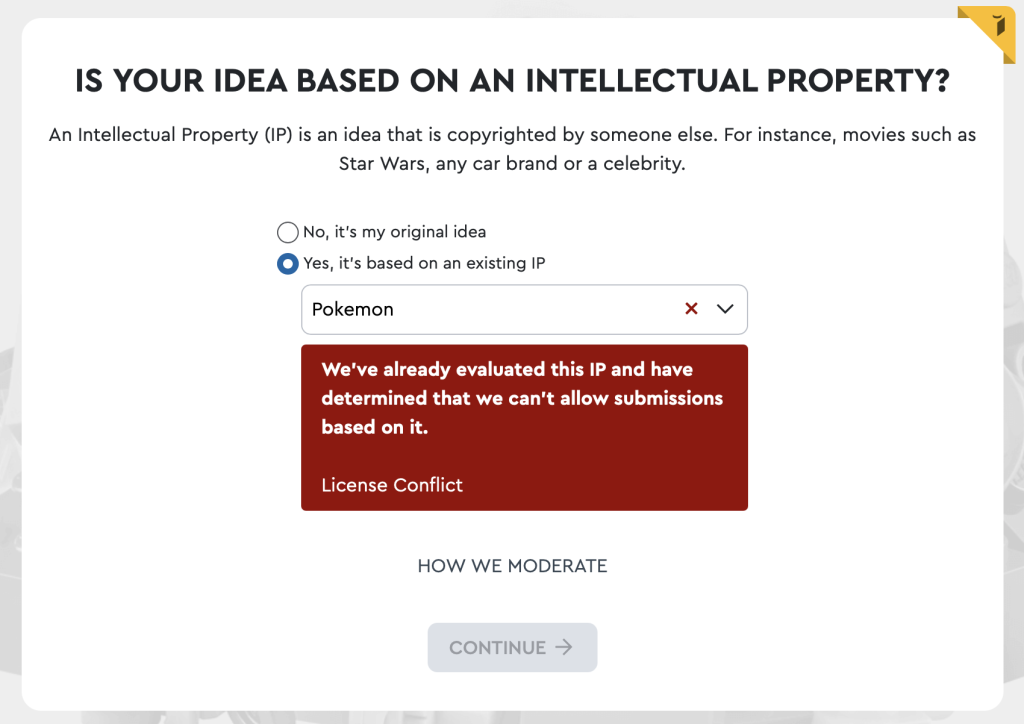
Task: Click the bold "We've already evaluated this IP" warning
Action: 507,370
